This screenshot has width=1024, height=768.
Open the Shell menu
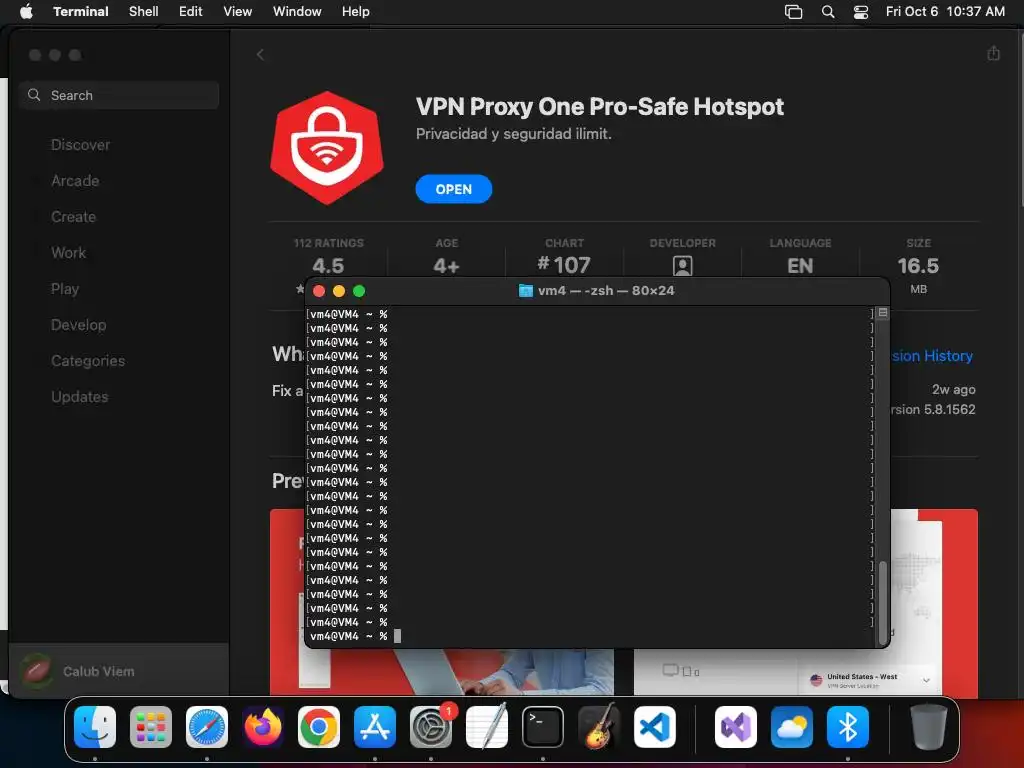143,11
